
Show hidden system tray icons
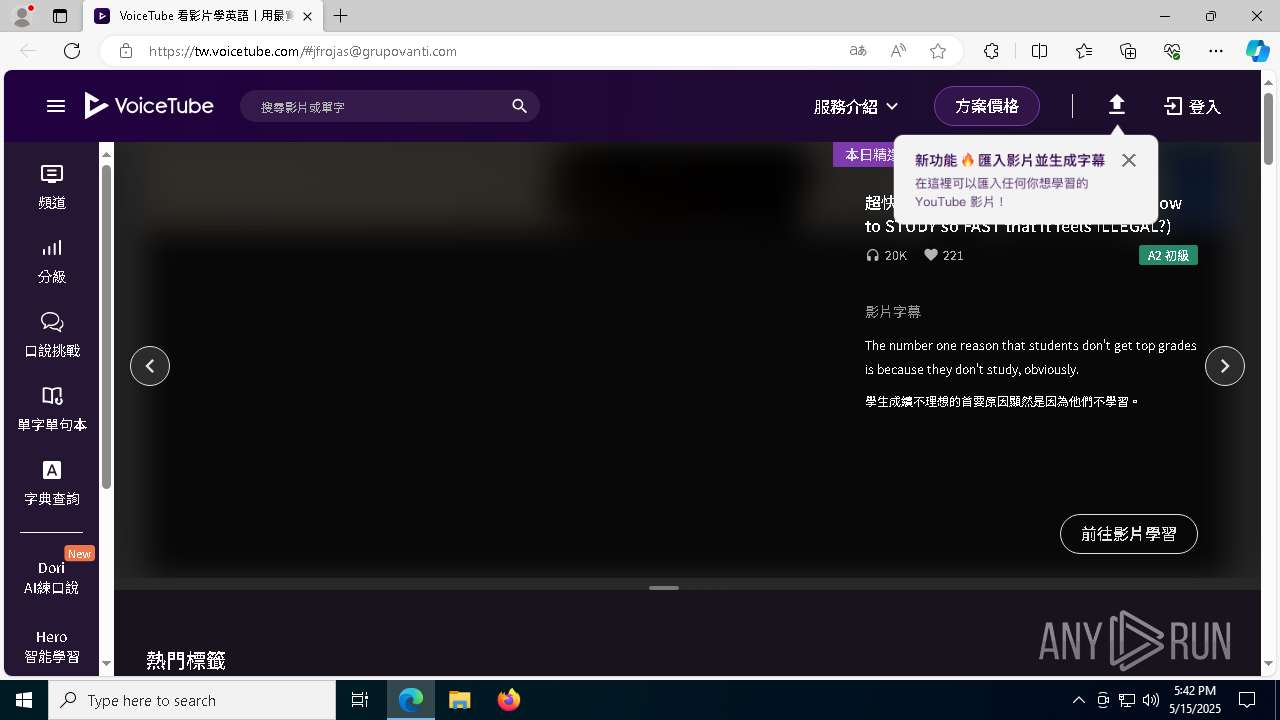click(1078, 700)
